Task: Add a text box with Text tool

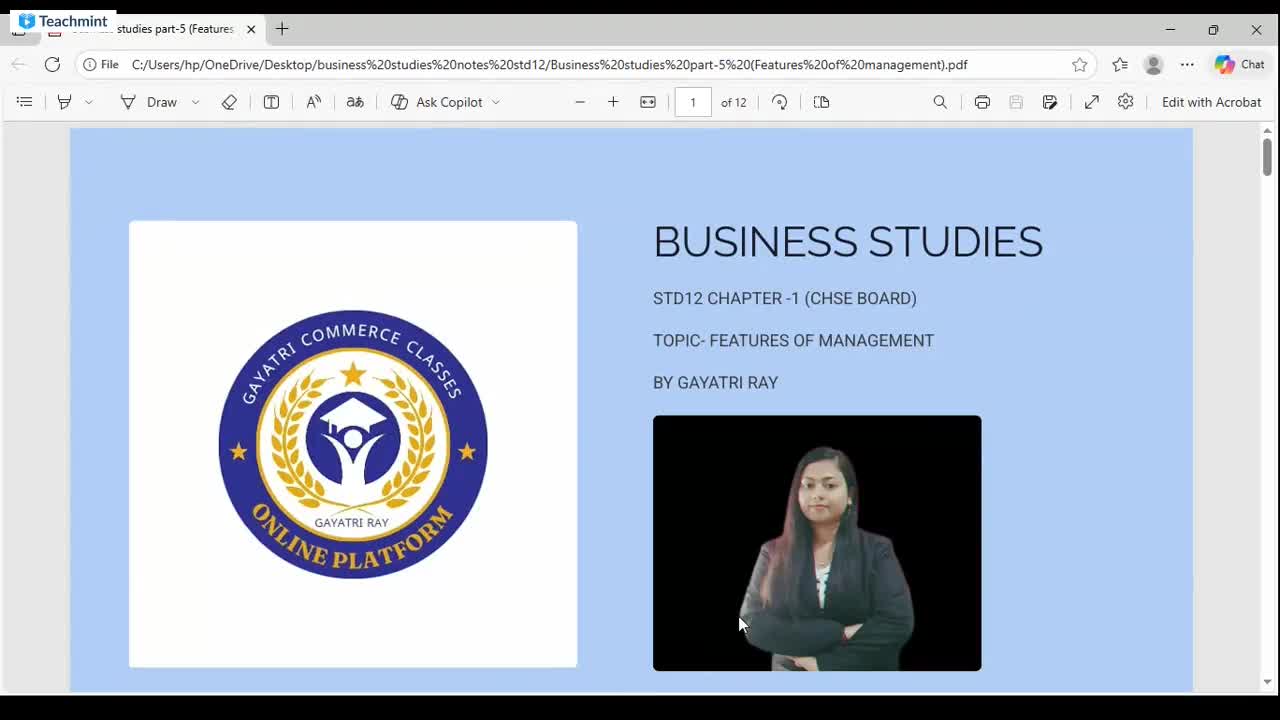Action: (x=271, y=102)
